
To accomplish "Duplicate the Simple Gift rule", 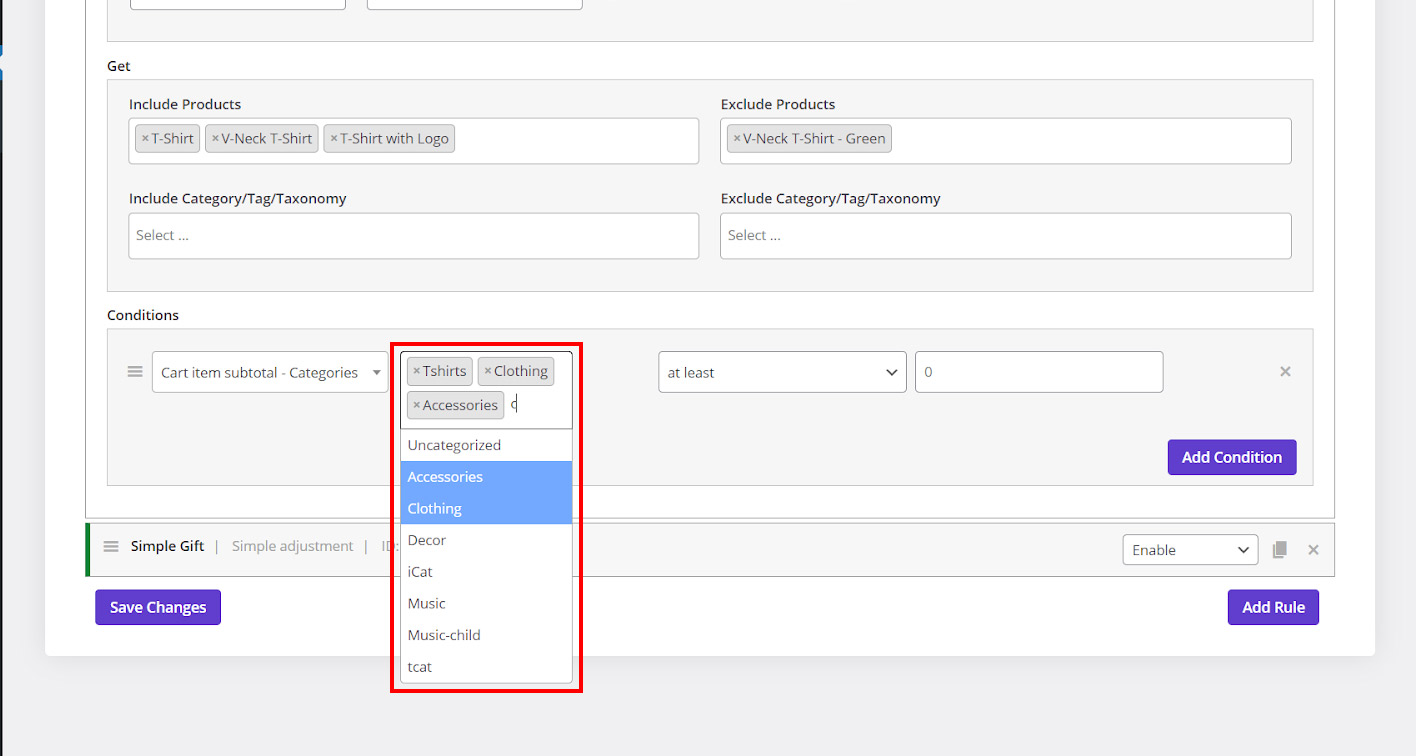I will pos(1279,550).
